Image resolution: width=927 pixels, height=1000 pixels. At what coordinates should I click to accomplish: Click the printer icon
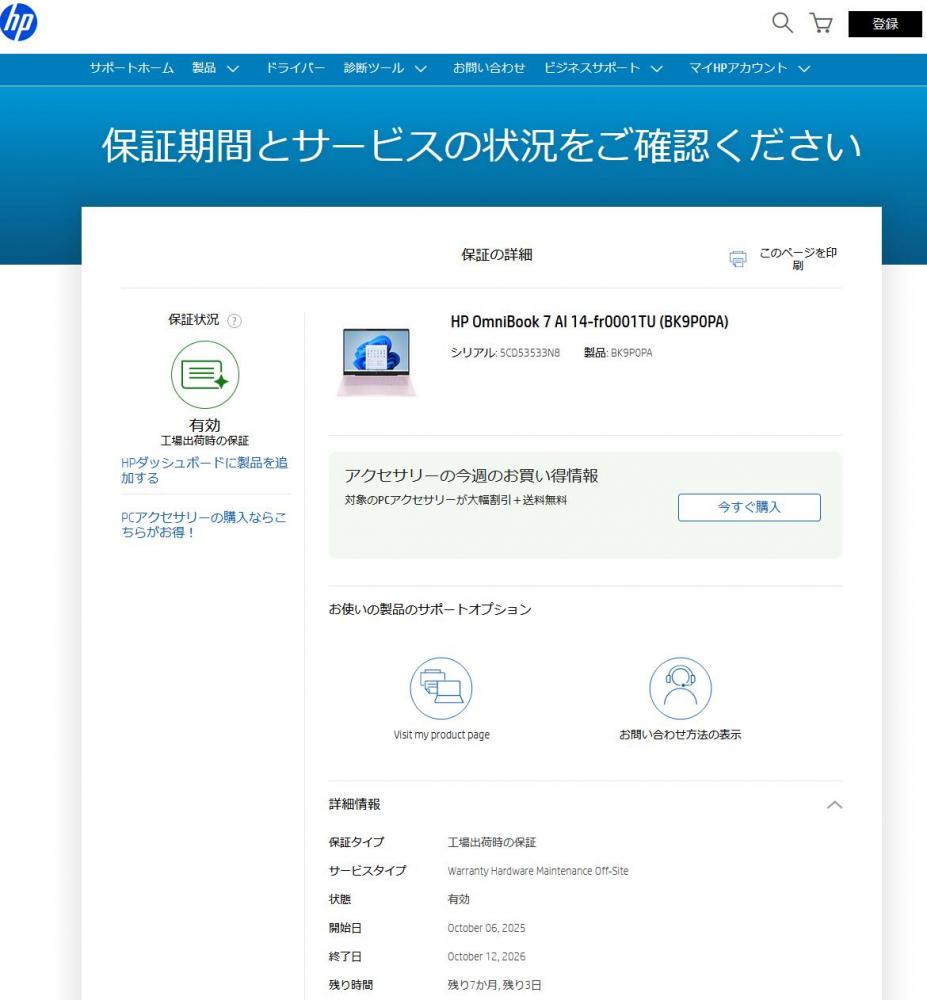point(738,258)
